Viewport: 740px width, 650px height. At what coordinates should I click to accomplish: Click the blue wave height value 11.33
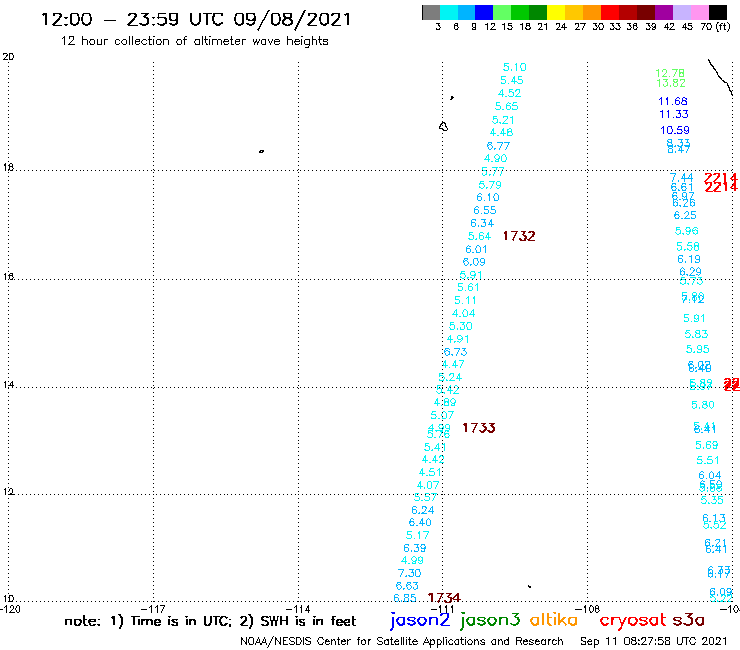click(673, 114)
